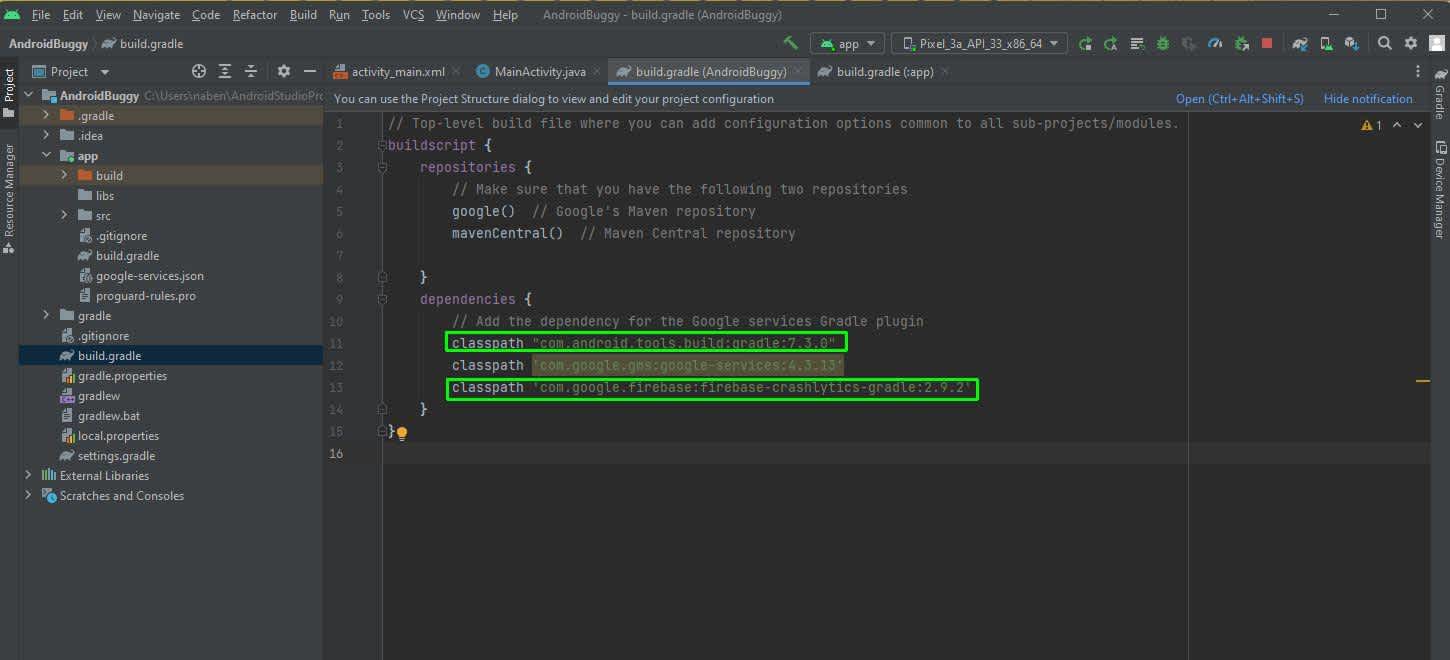Open the Refactor menu
Image resolution: width=1450 pixels, height=660 pixels.
(x=255, y=15)
